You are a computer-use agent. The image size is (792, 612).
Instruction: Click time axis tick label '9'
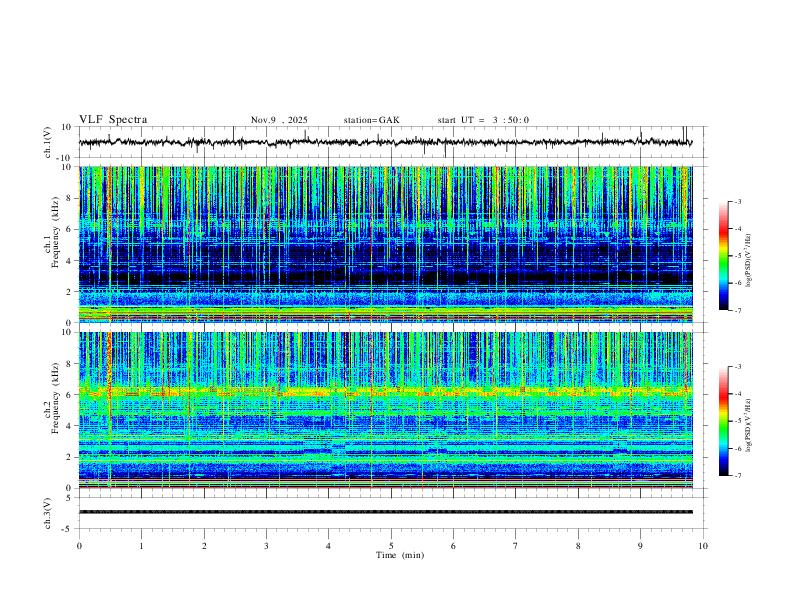pyautogui.click(x=640, y=546)
